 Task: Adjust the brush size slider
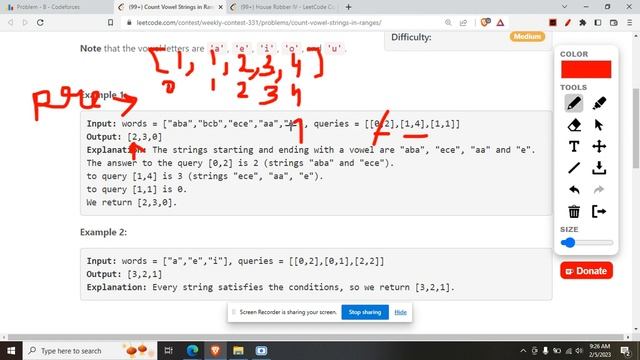coord(587,242)
